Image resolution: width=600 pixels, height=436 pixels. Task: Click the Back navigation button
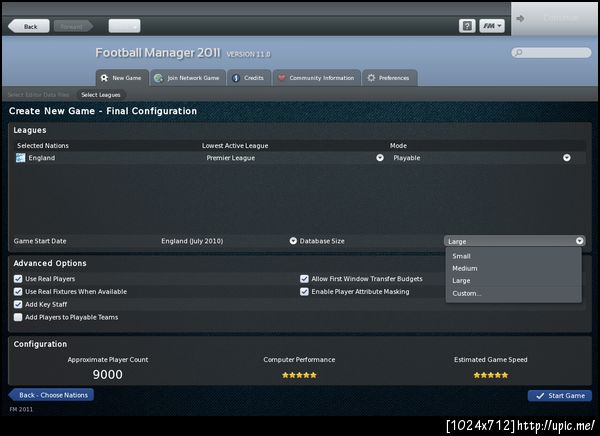coord(29,26)
